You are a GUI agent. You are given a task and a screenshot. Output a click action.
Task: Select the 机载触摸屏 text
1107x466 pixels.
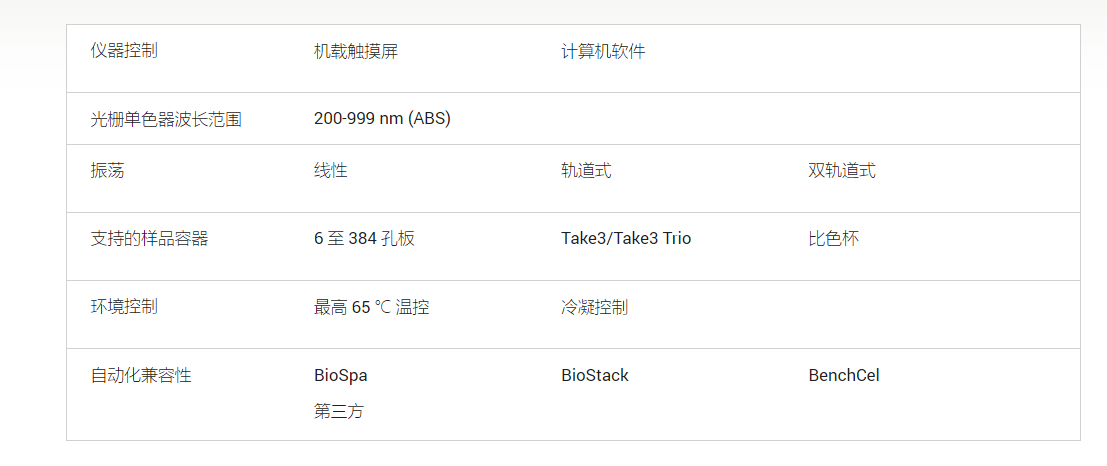click(356, 52)
